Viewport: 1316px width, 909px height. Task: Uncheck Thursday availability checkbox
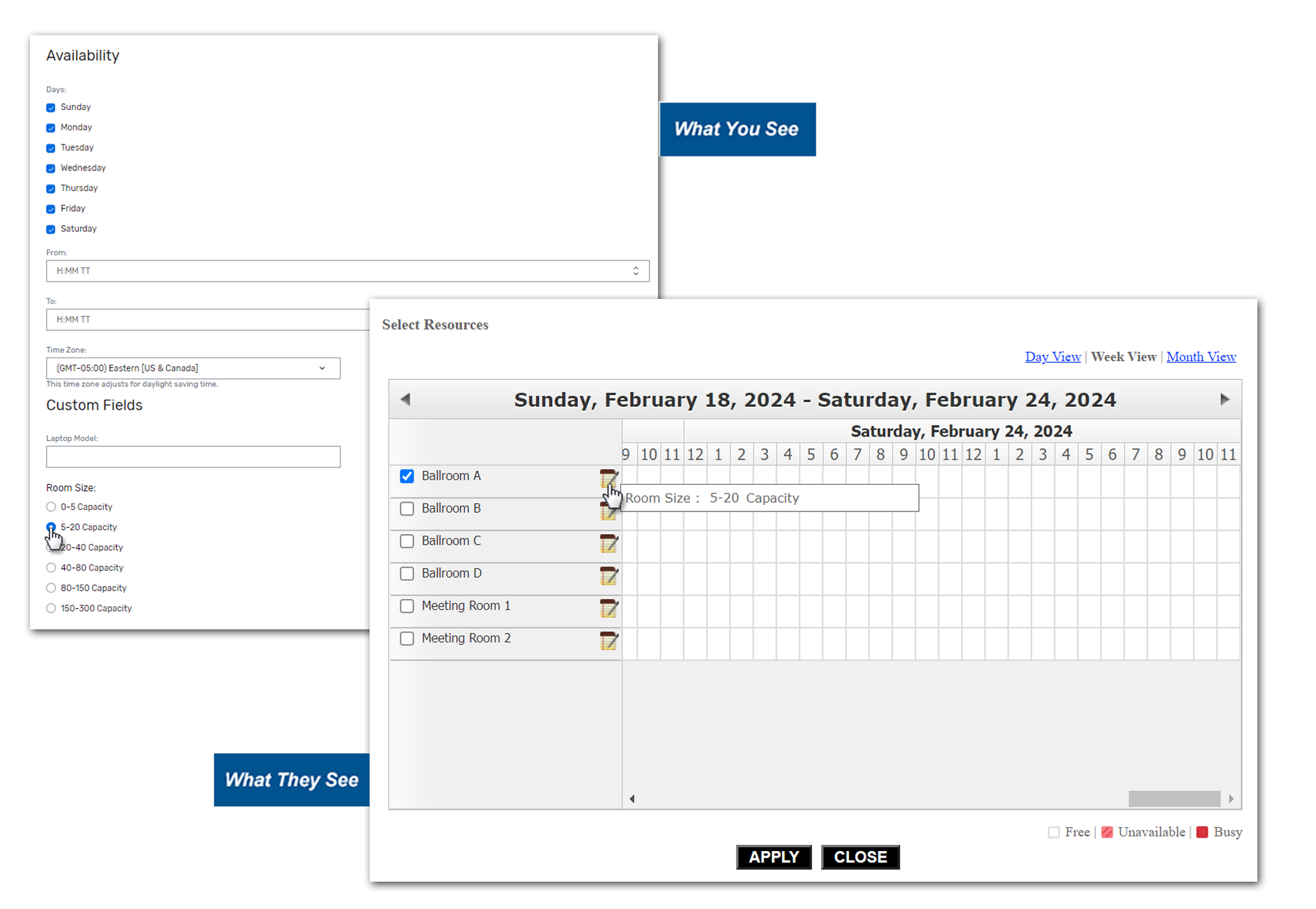click(51, 188)
